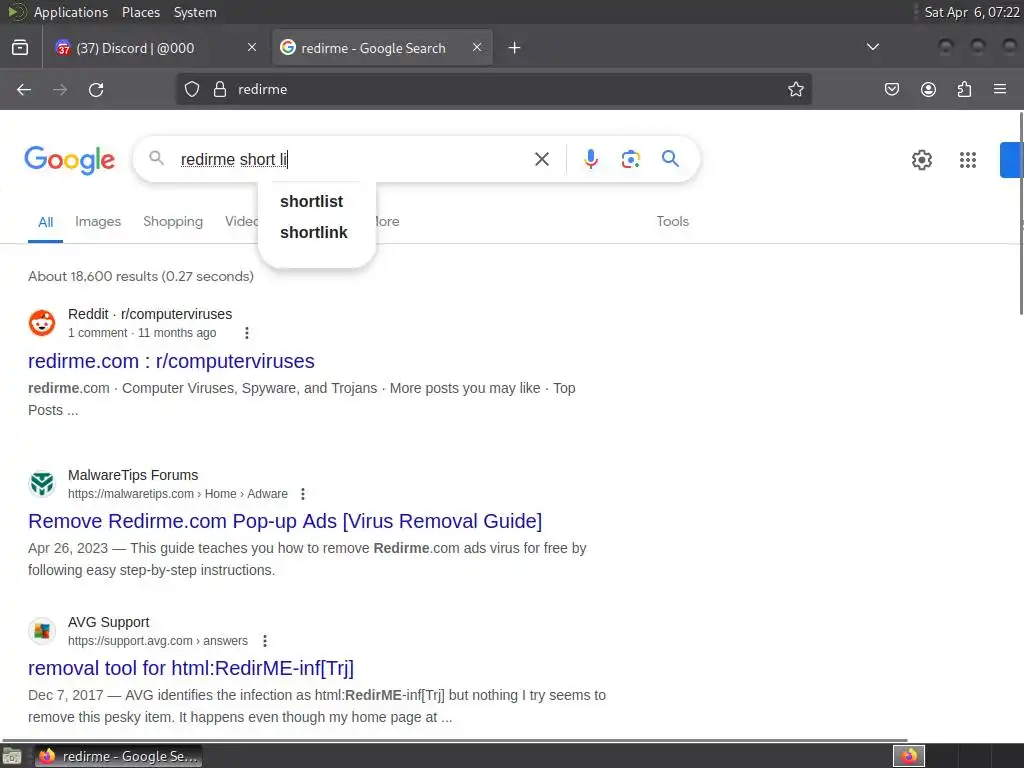
Task: Choose the shortlink suggestion
Action: coord(313,232)
